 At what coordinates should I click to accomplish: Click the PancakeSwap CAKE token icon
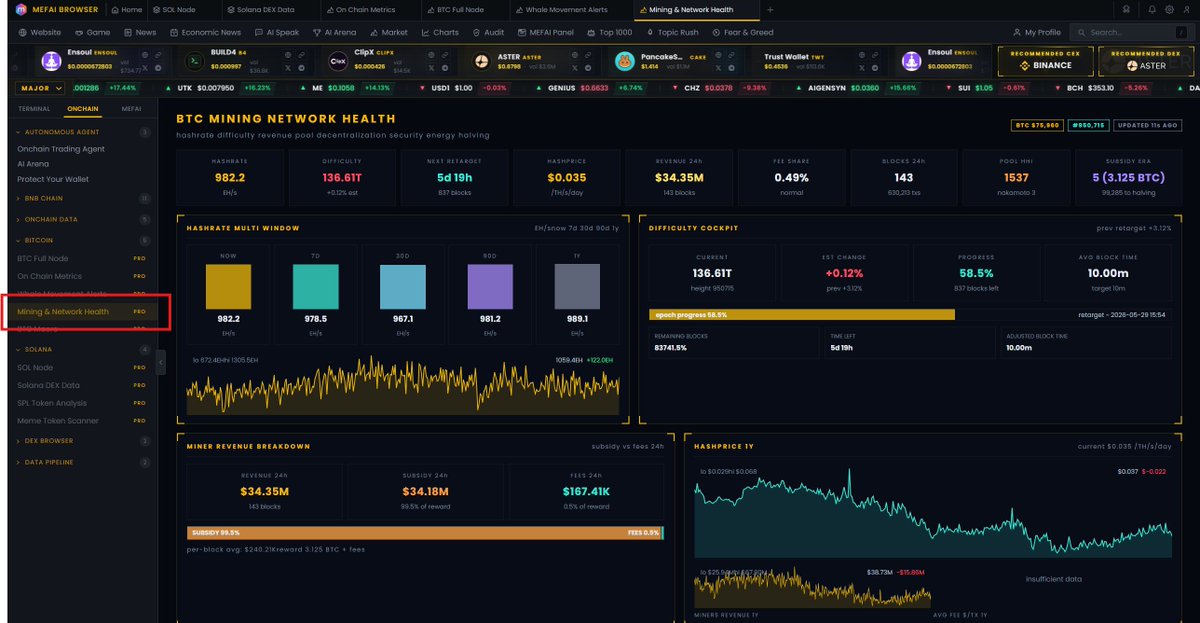click(624, 60)
